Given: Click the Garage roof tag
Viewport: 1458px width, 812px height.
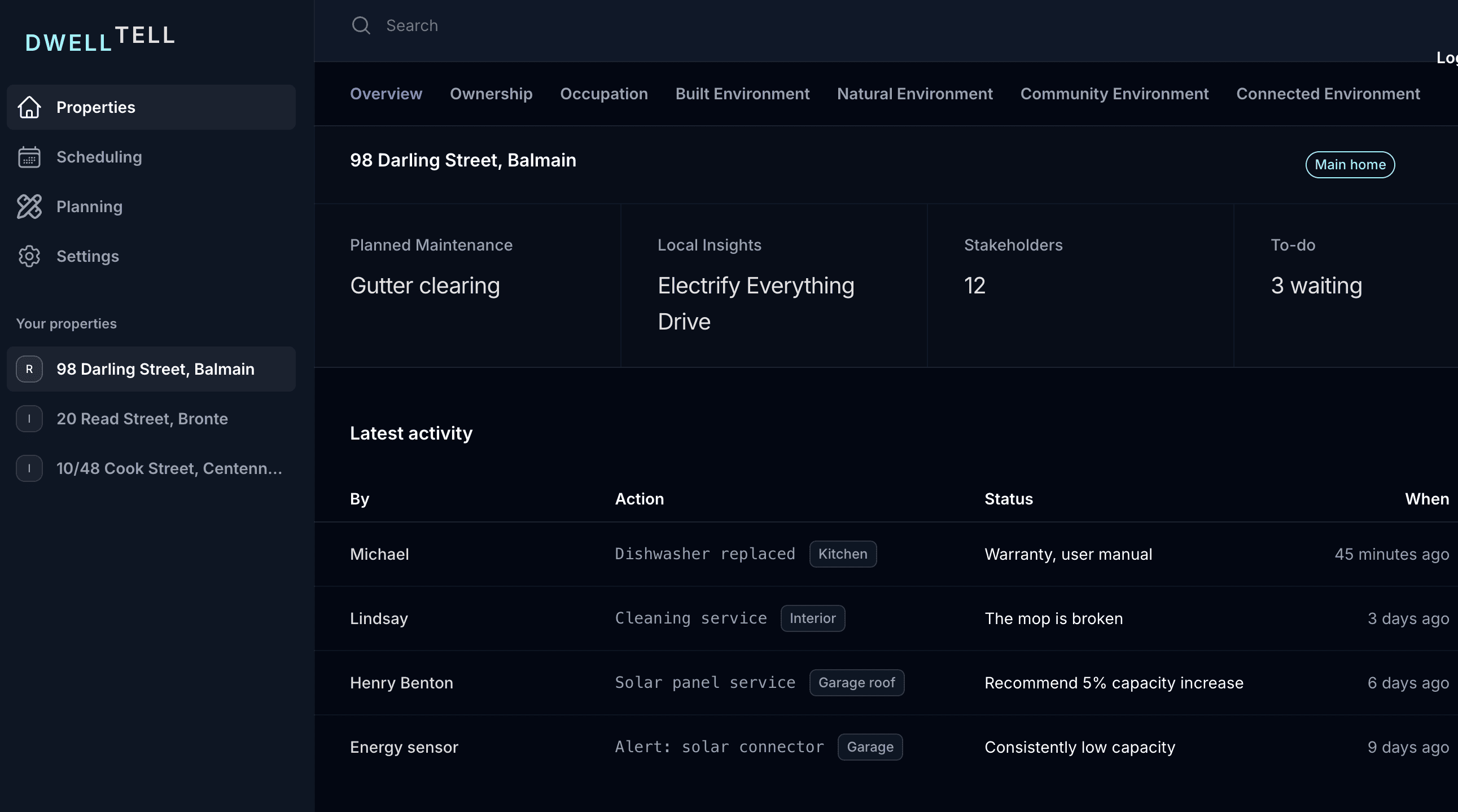Looking at the screenshot, I should [856, 682].
